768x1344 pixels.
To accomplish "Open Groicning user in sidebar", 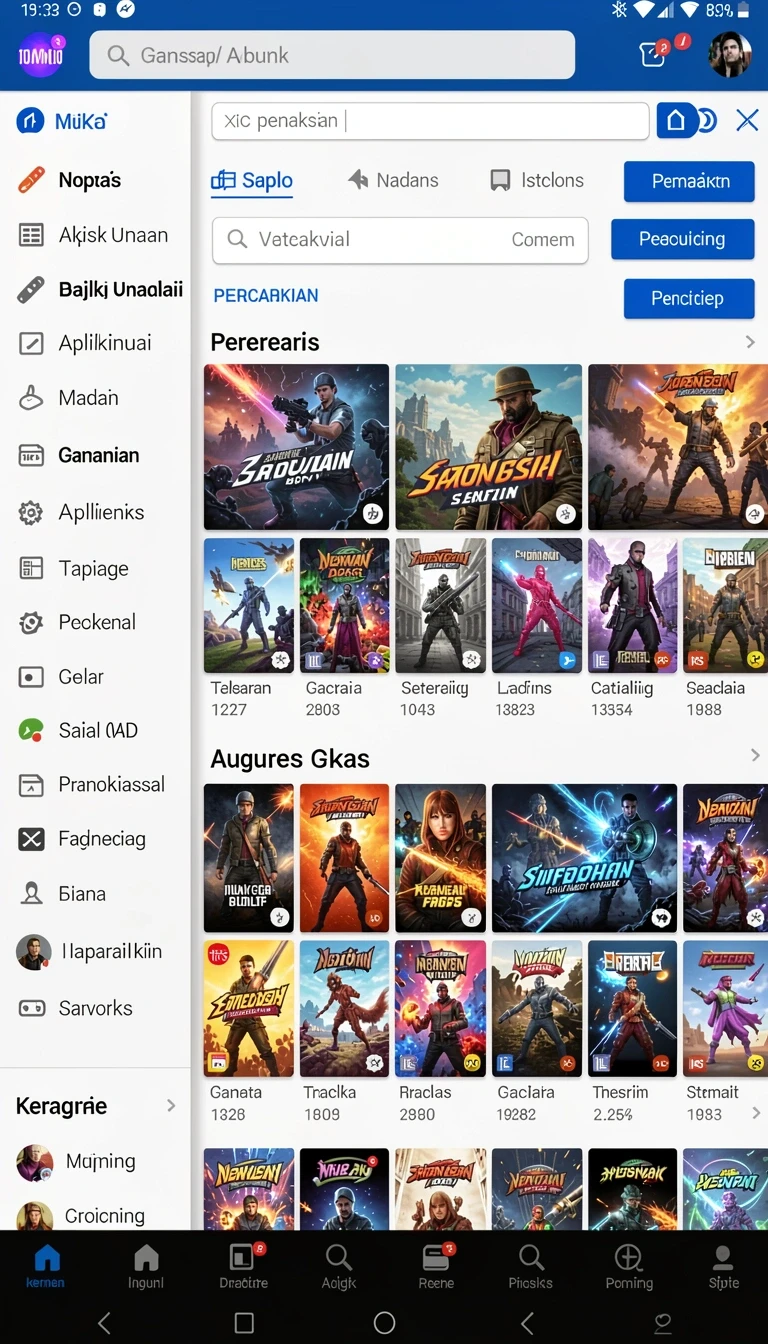I will coord(81,1215).
